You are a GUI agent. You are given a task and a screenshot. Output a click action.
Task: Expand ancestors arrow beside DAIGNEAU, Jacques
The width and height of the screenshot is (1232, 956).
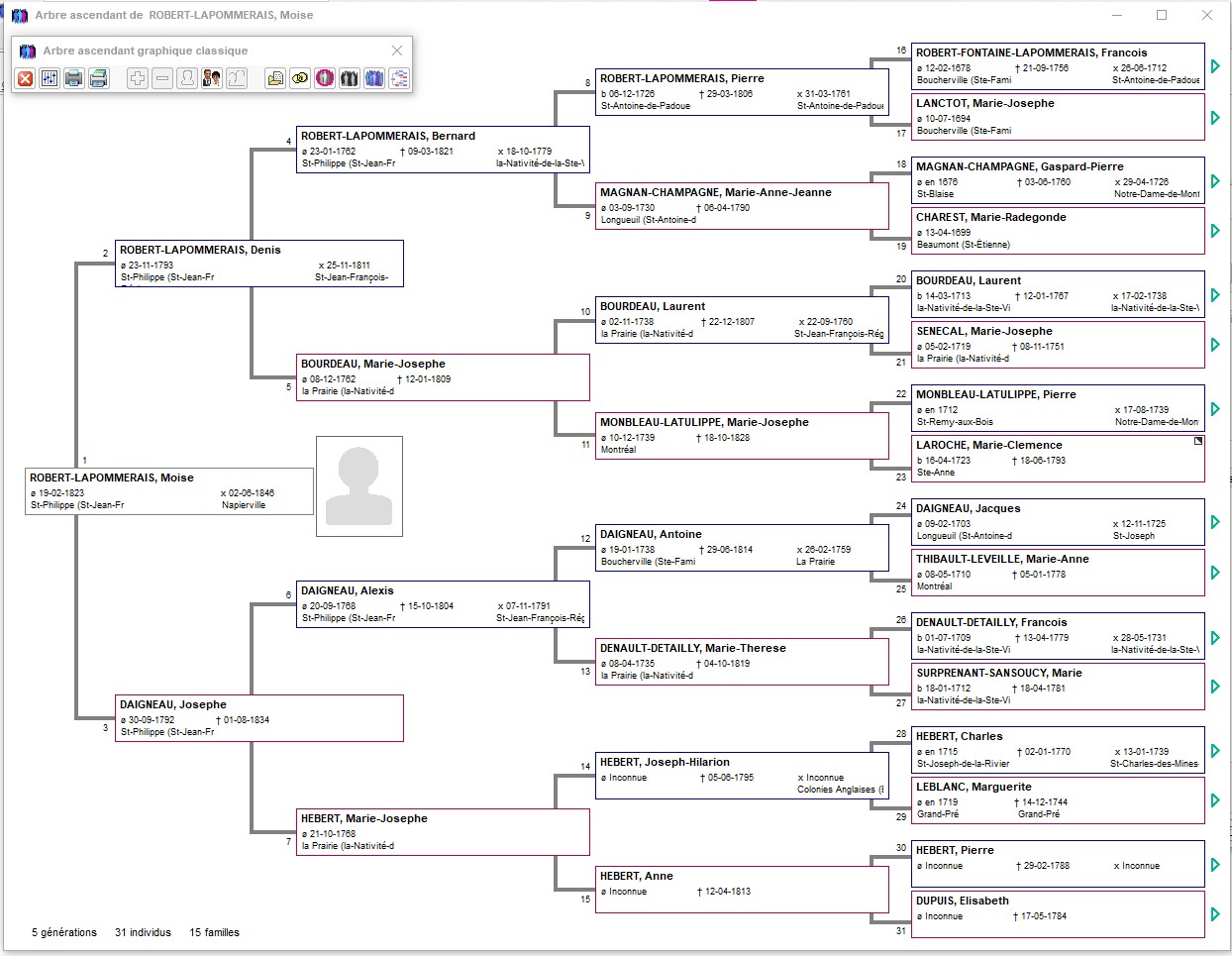tap(1215, 522)
